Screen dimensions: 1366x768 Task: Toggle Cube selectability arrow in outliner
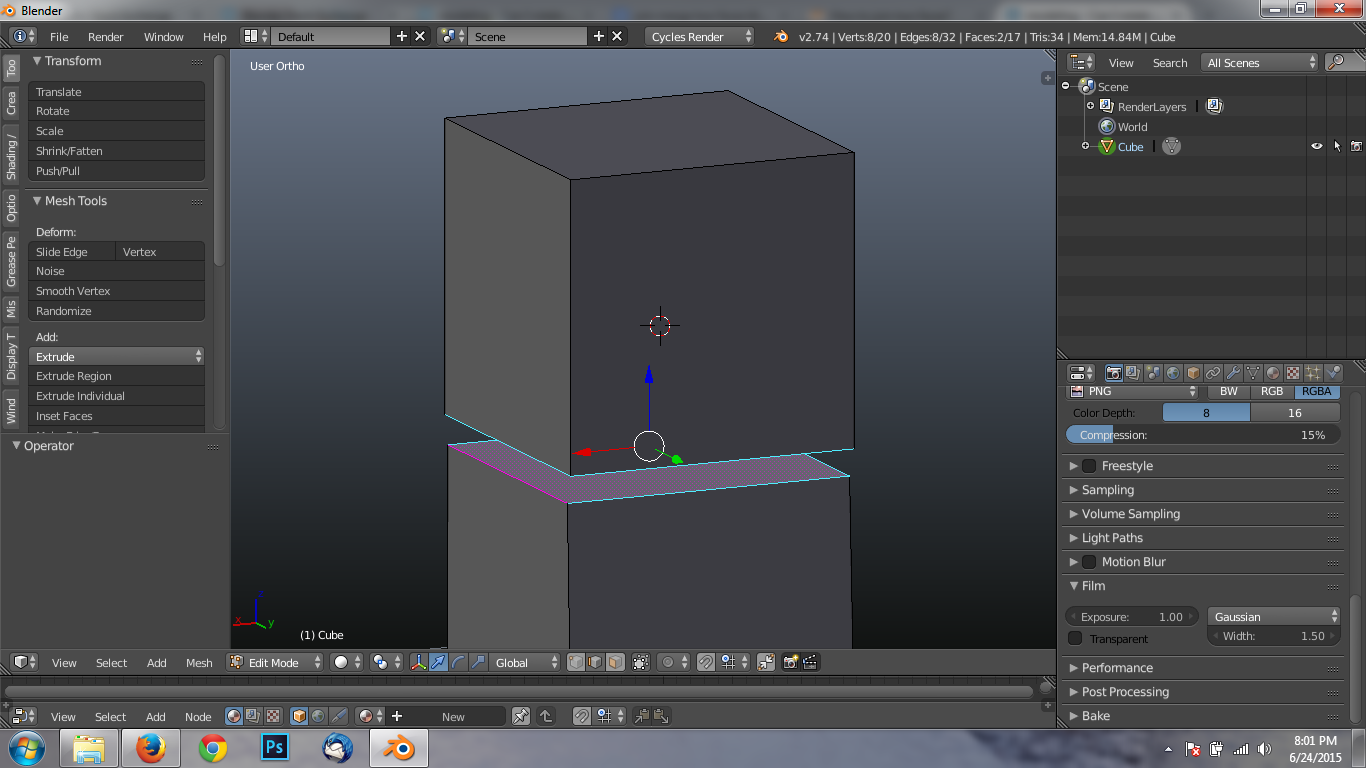click(1337, 146)
